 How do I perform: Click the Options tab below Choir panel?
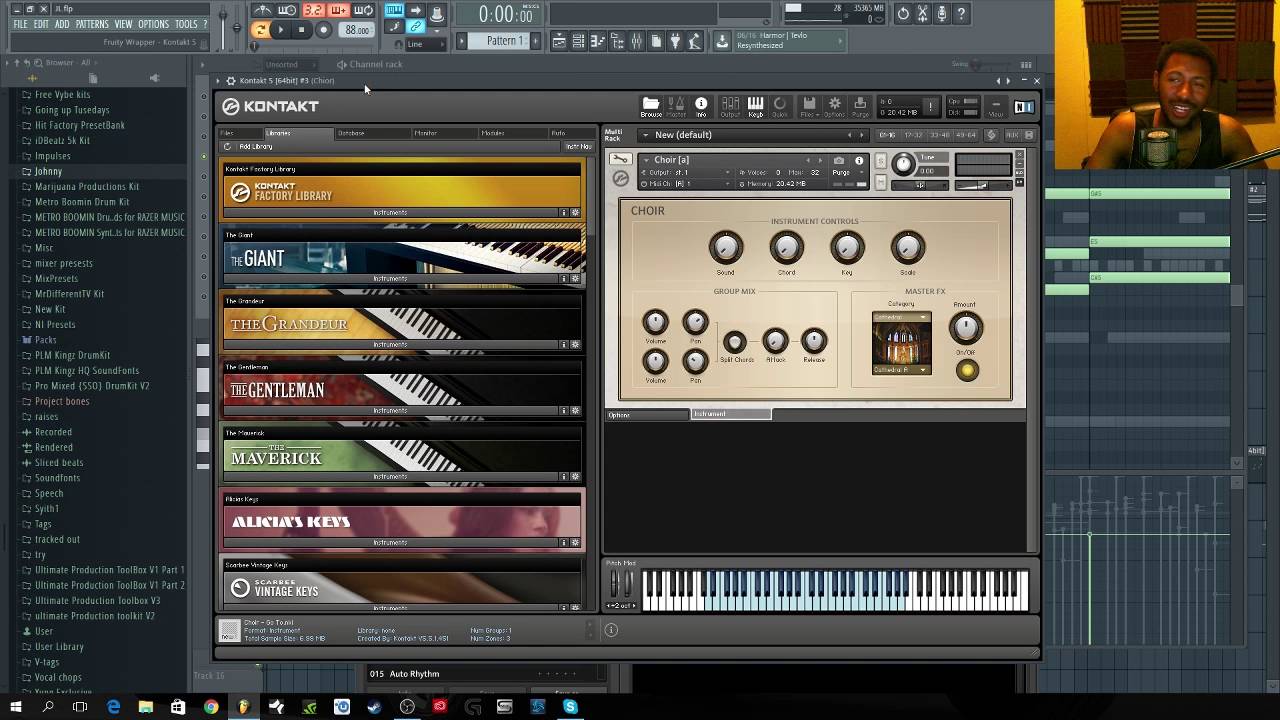click(x=647, y=414)
